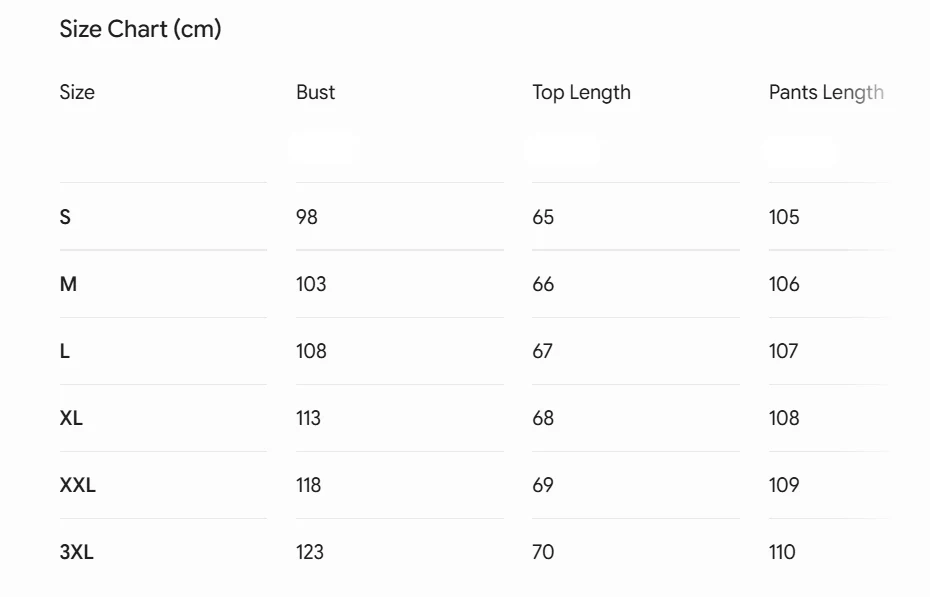Click the pants length value 105
The image size is (930, 597).
click(784, 217)
